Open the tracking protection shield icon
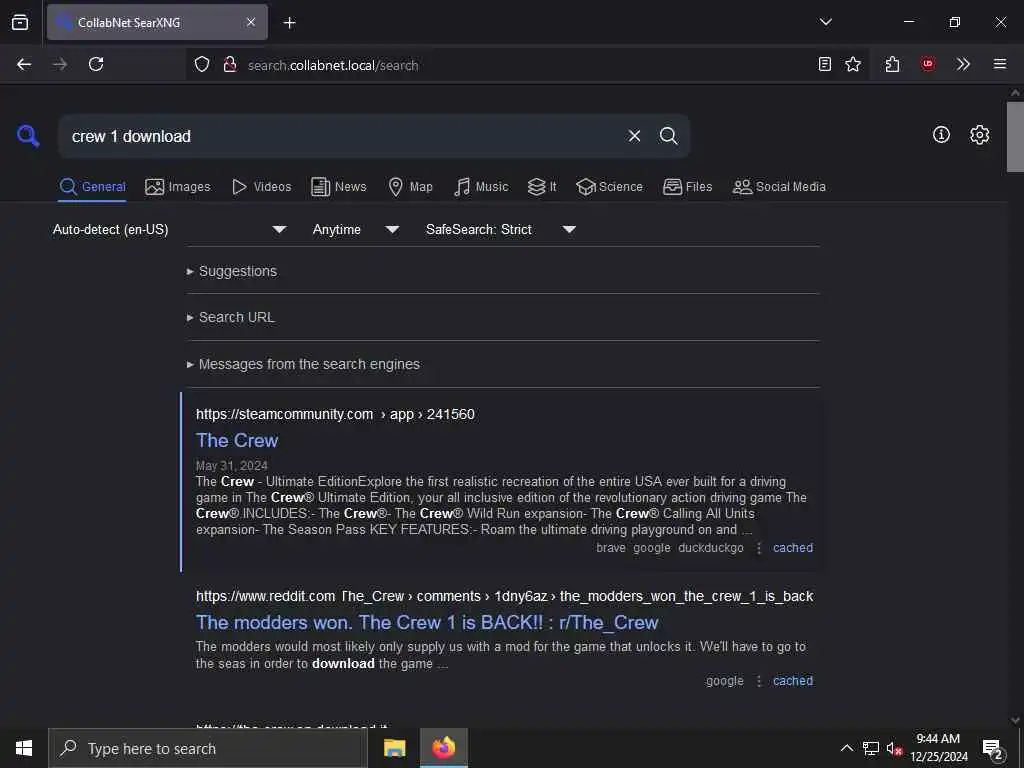 tap(202, 64)
